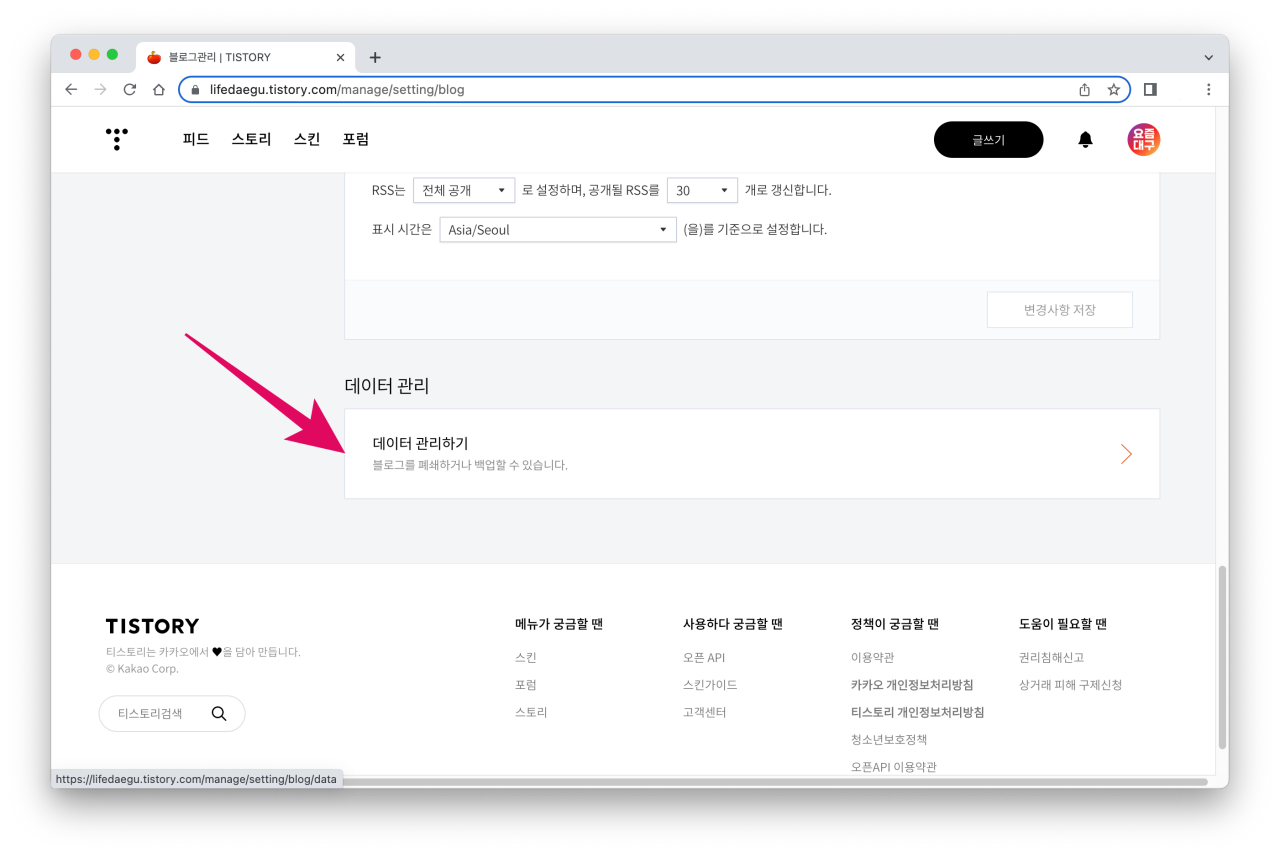Image resolution: width=1280 pixels, height=856 pixels.
Task: Reload the page with the refresh icon
Action: coord(129,89)
